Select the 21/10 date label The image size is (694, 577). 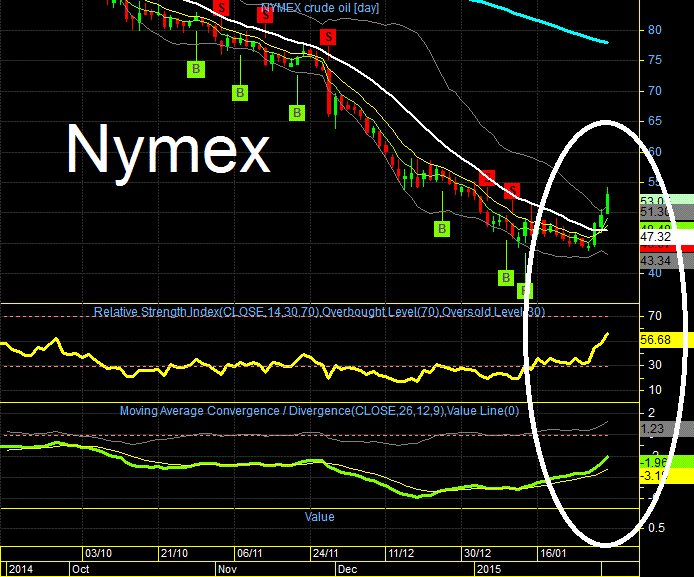click(x=174, y=553)
